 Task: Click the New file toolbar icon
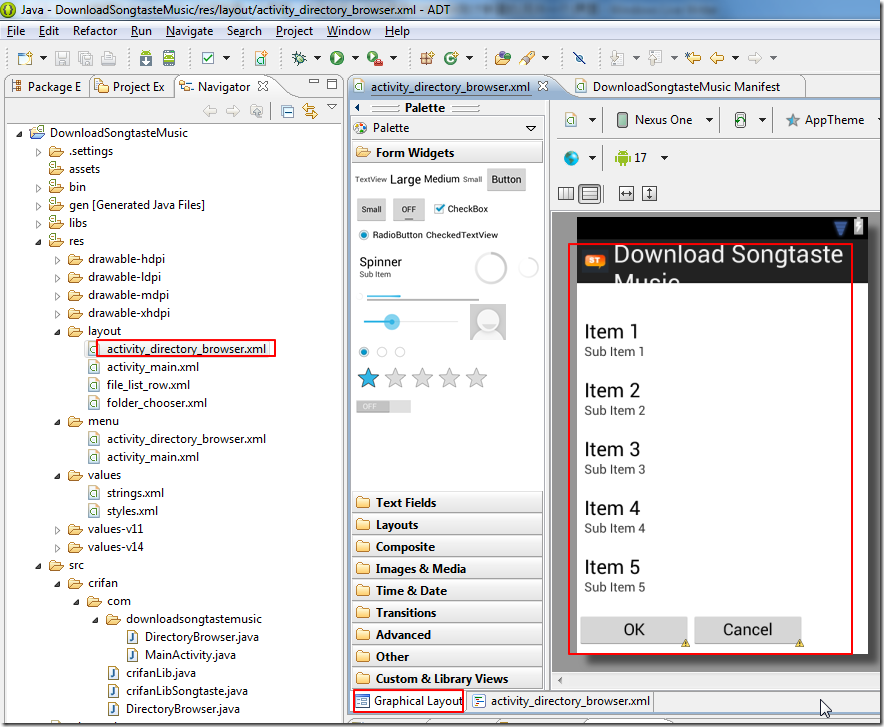click(24, 58)
